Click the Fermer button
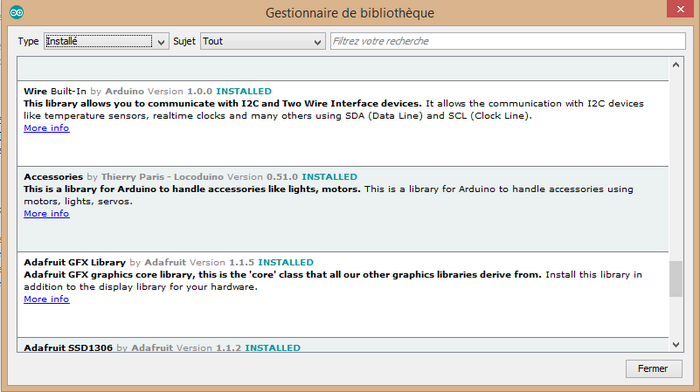 point(654,369)
